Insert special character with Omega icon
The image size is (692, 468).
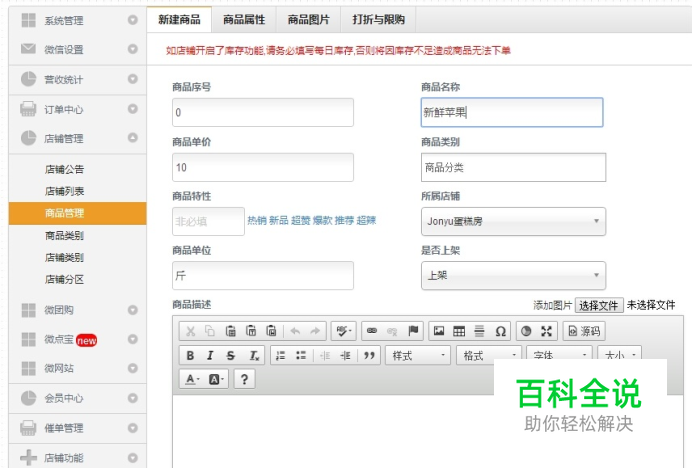point(500,331)
